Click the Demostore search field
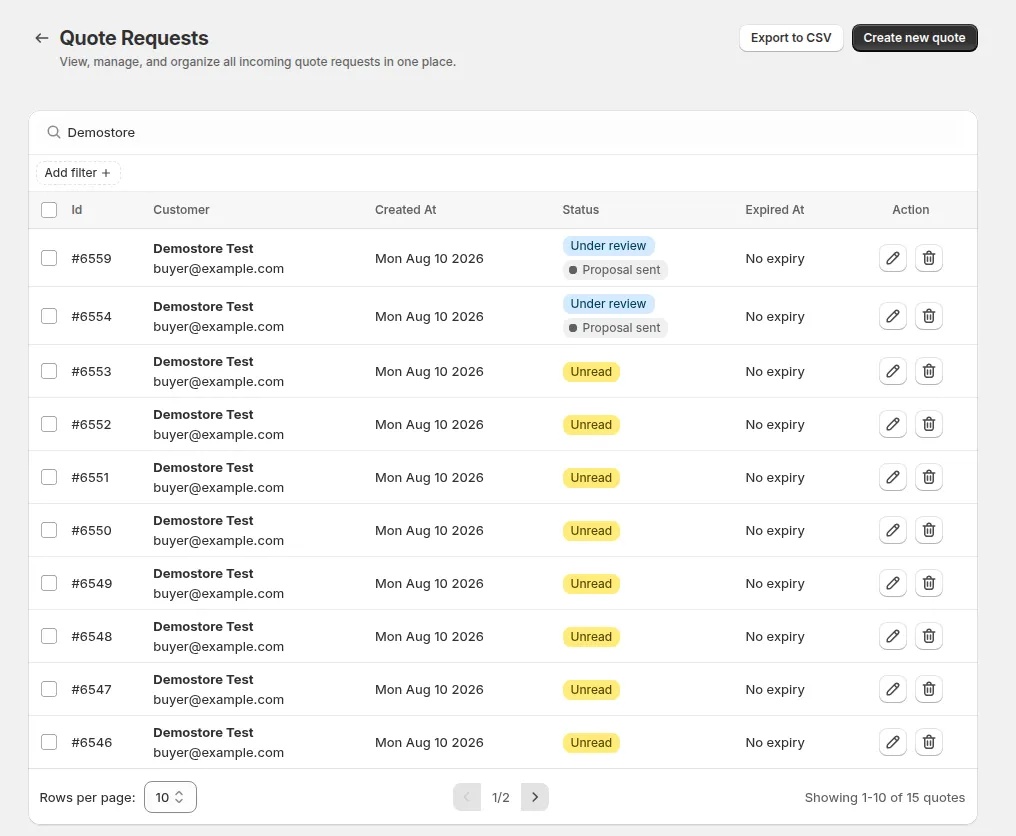This screenshot has height=836, width=1016. (503, 132)
